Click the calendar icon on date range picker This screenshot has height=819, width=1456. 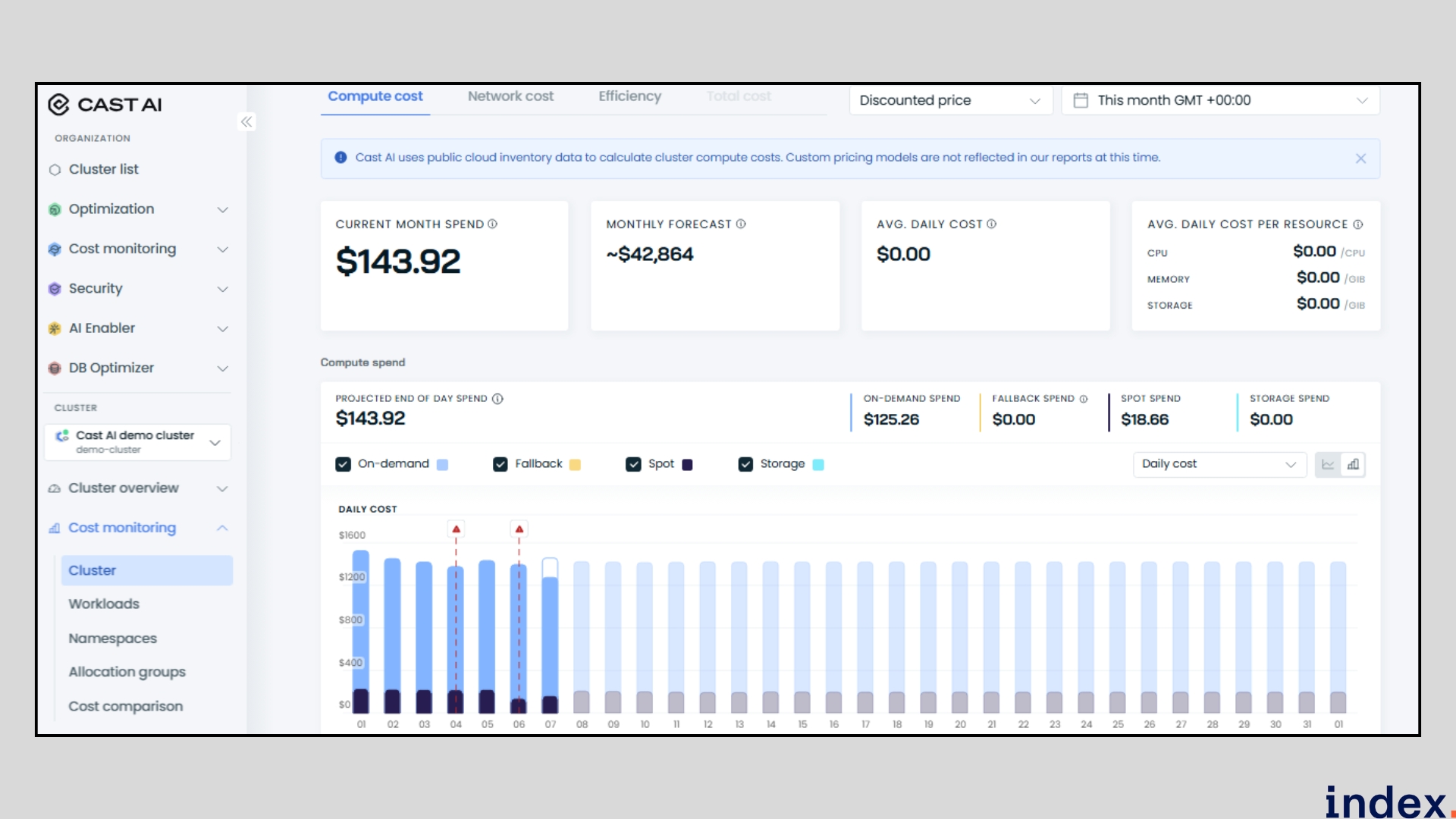click(x=1081, y=99)
